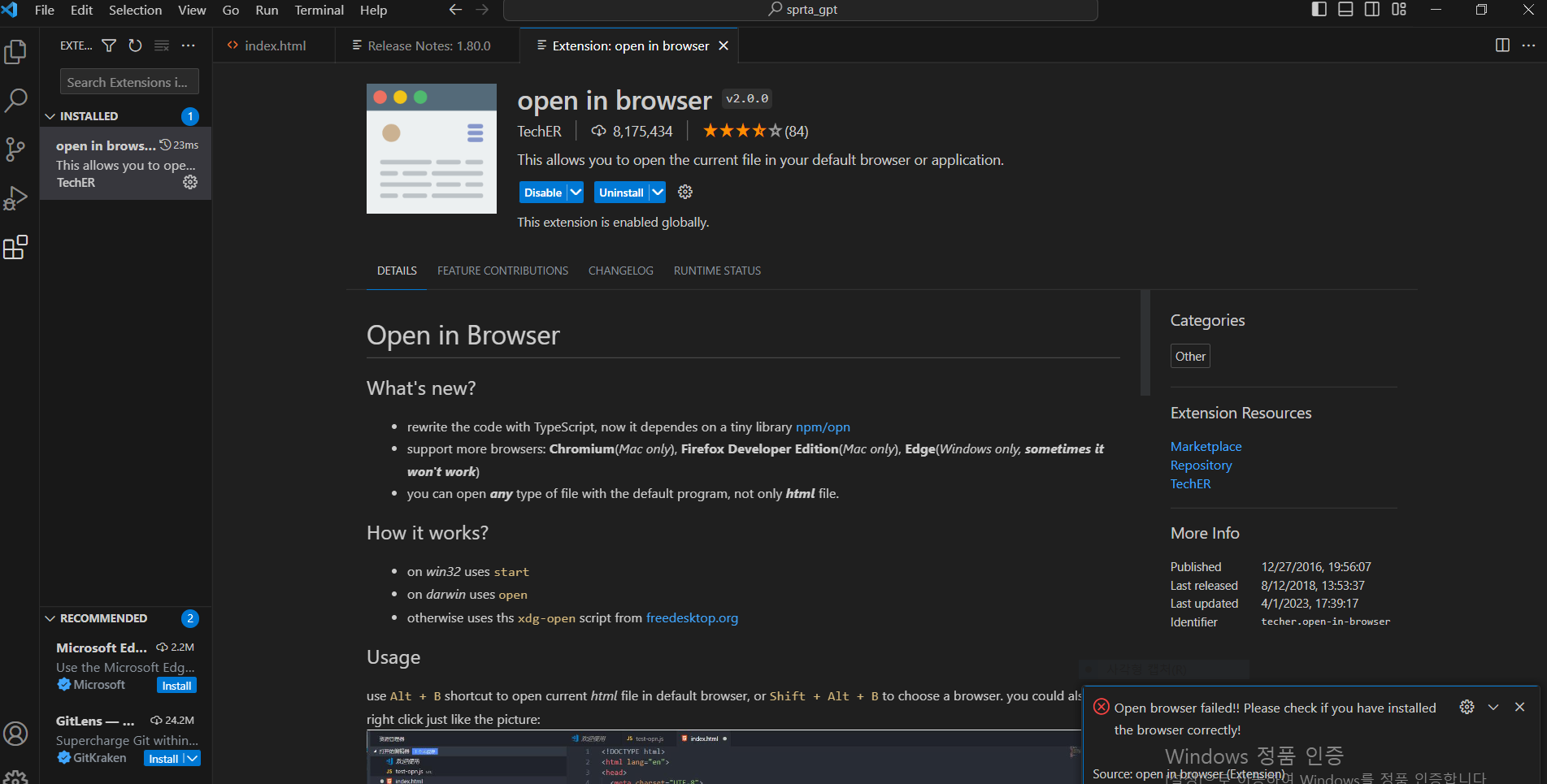Click the TechER publisher name in header
The width and height of the screenshot is (1547, 784).
click(539, 131)
